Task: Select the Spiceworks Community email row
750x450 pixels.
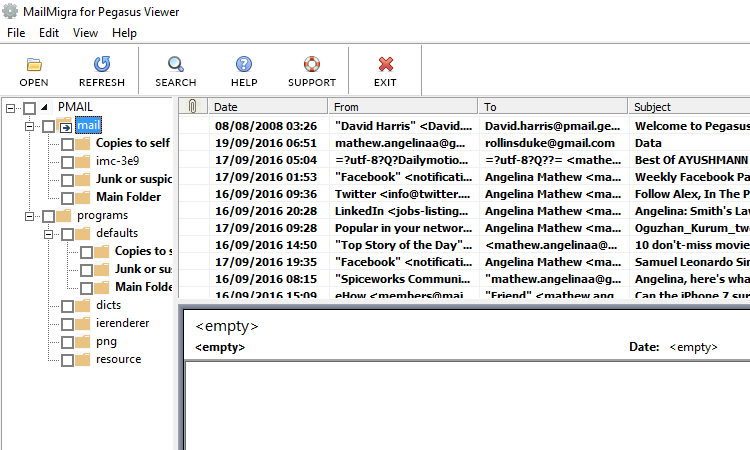Action: click(x=464, y=279)
